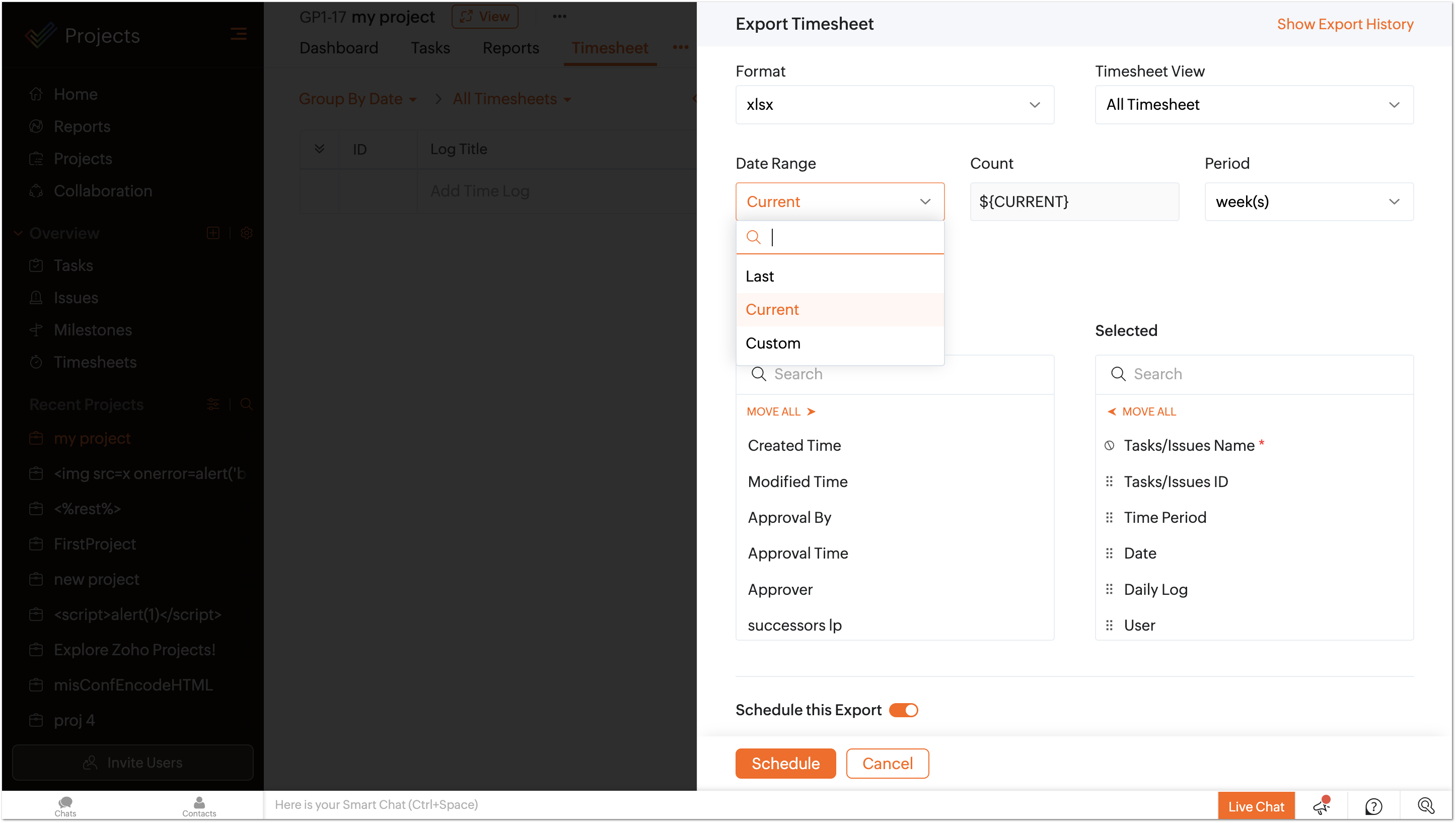Image resolution: width=1456 pixels, height=823 pixels.
Task: Click the Date drag handle icon
Action: coord(1109,553)
